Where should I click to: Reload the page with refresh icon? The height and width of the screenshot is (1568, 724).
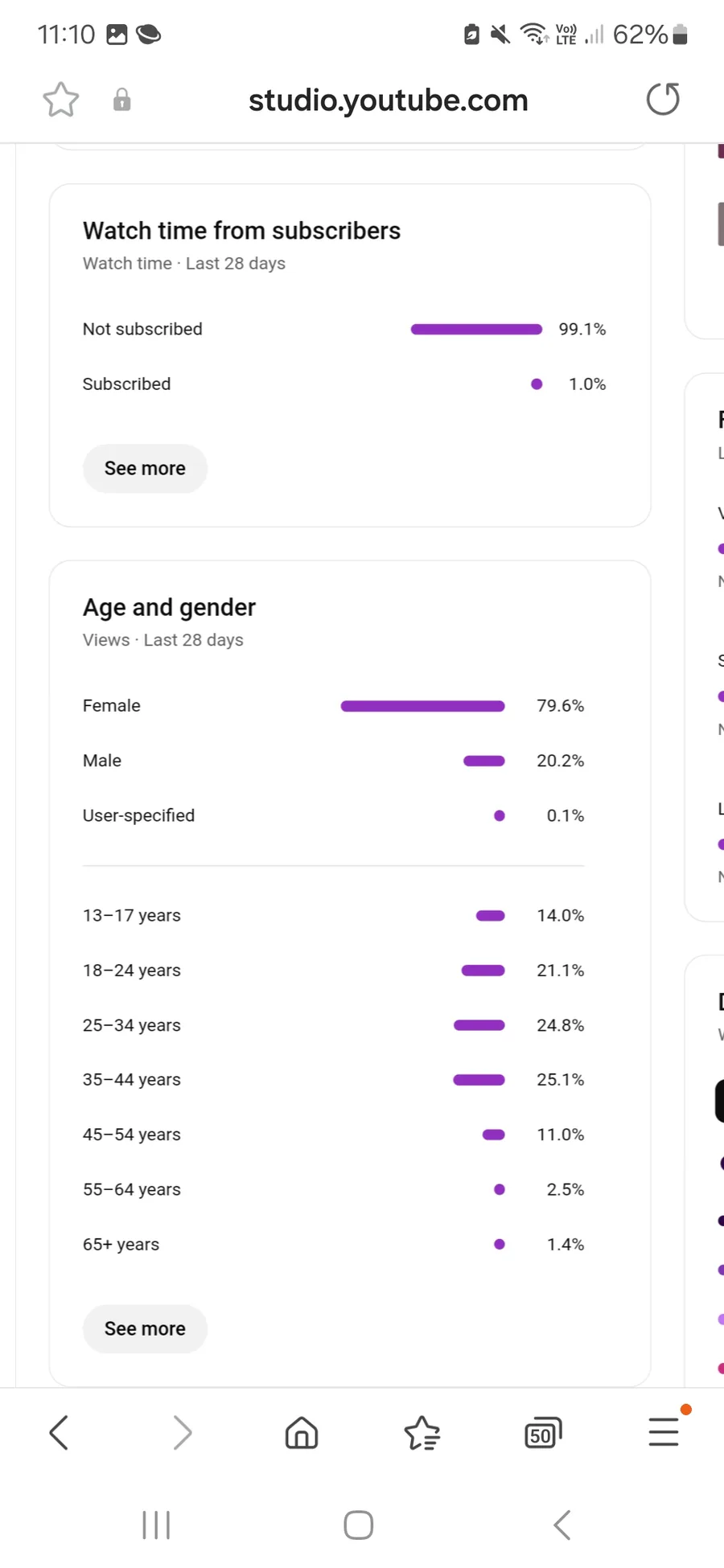(663, 100)
